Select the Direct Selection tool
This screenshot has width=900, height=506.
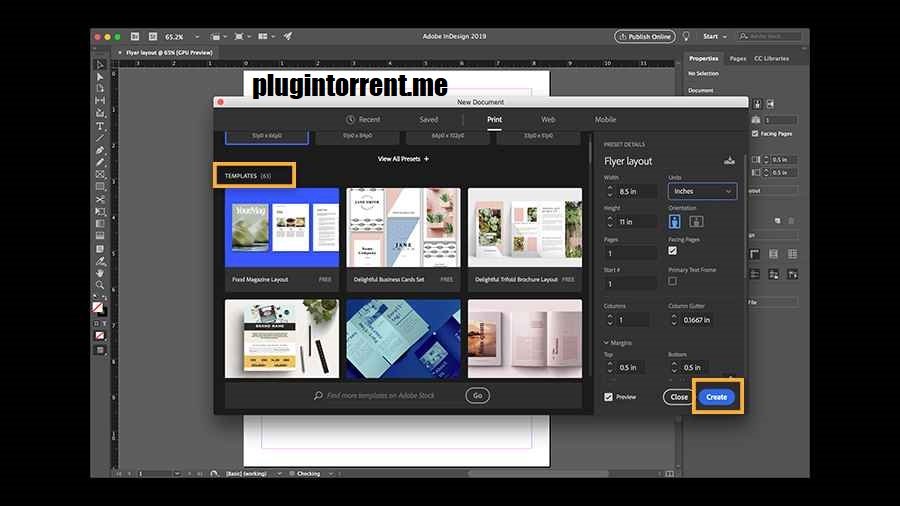coord(100,76)
